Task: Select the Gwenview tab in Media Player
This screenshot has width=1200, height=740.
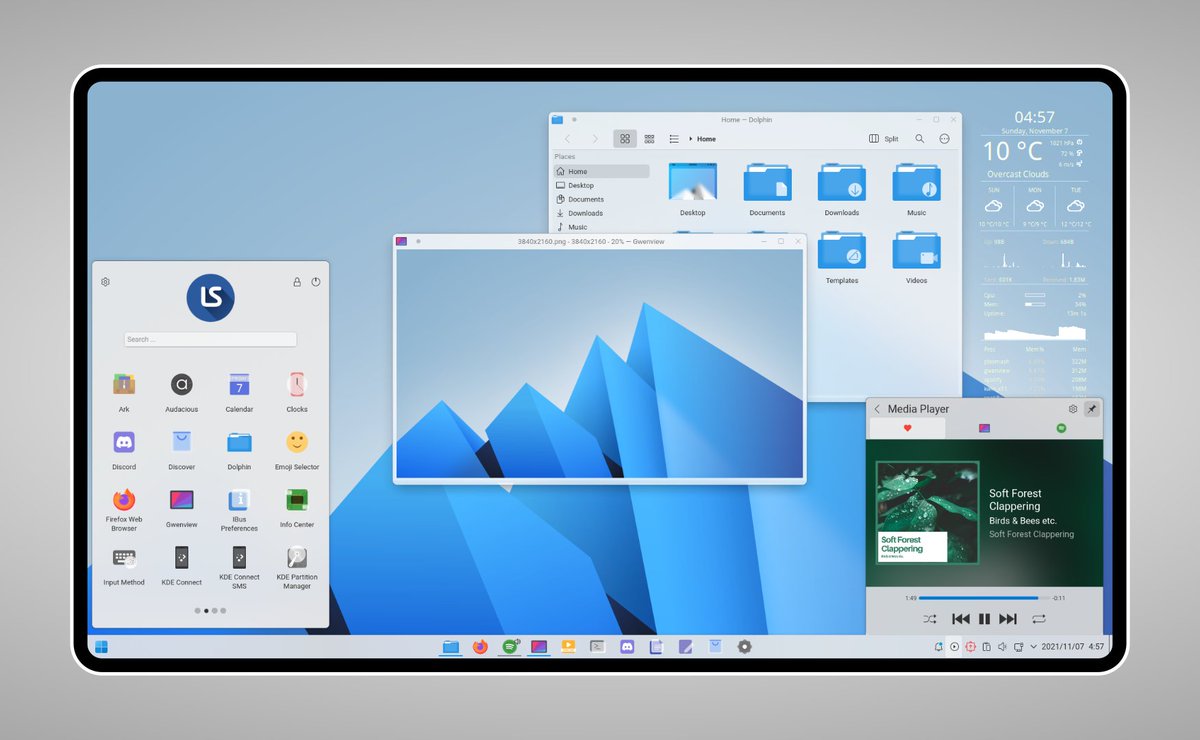Action: (x=984, y=428)
